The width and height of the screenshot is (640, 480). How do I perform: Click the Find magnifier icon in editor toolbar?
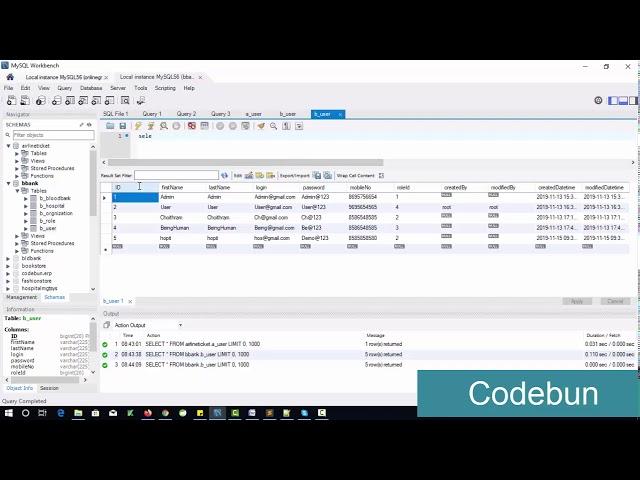pyautogui.click(x=273, y=126)
